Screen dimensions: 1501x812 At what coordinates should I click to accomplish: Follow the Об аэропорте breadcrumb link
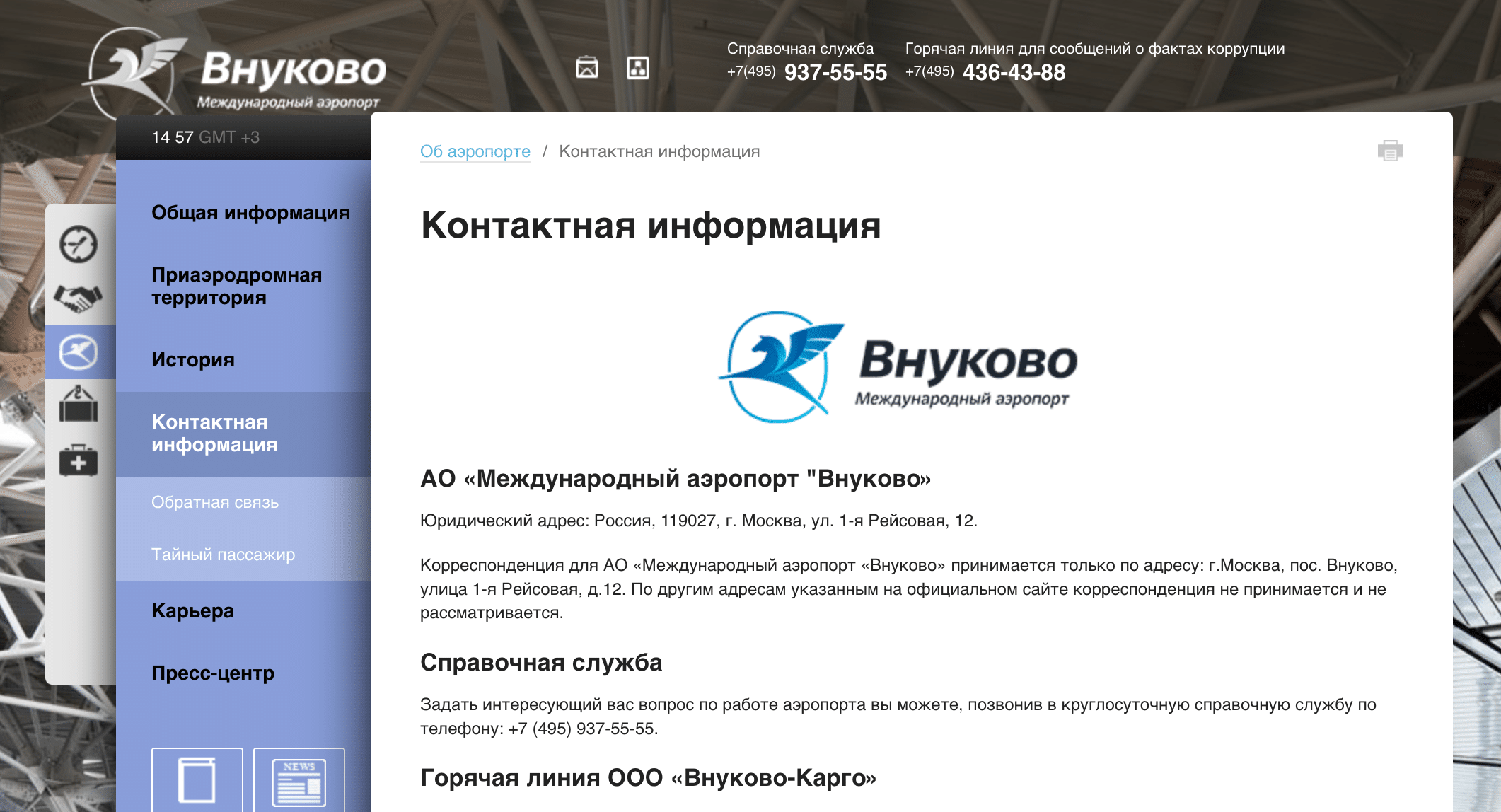coord(475,151)
